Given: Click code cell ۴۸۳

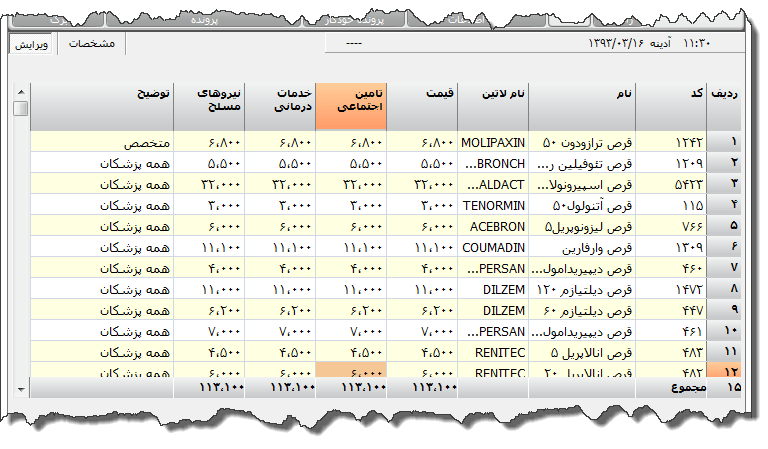Looking at the screenshot, I should [671, 353].
